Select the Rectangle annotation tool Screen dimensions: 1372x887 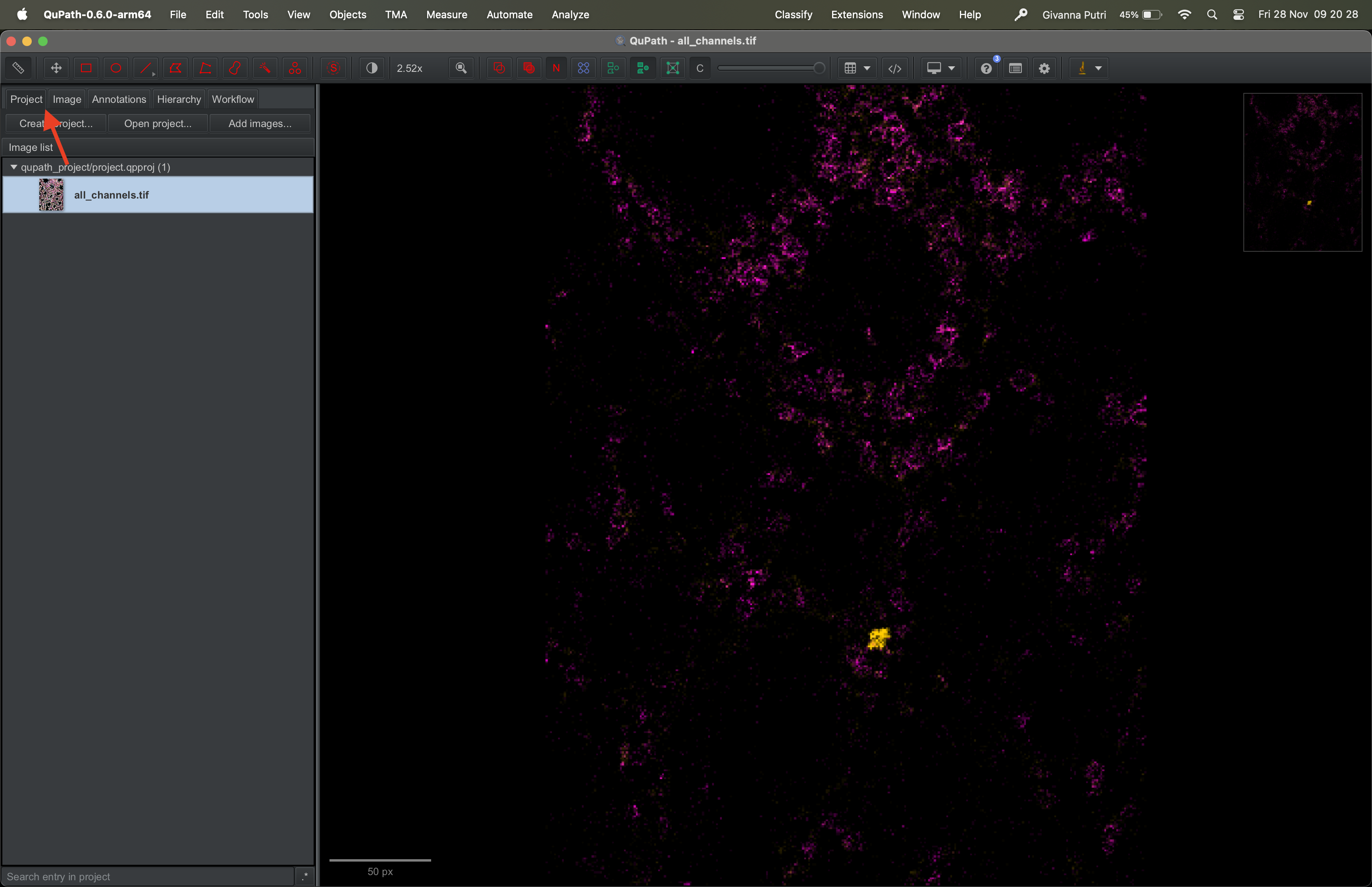86,68
